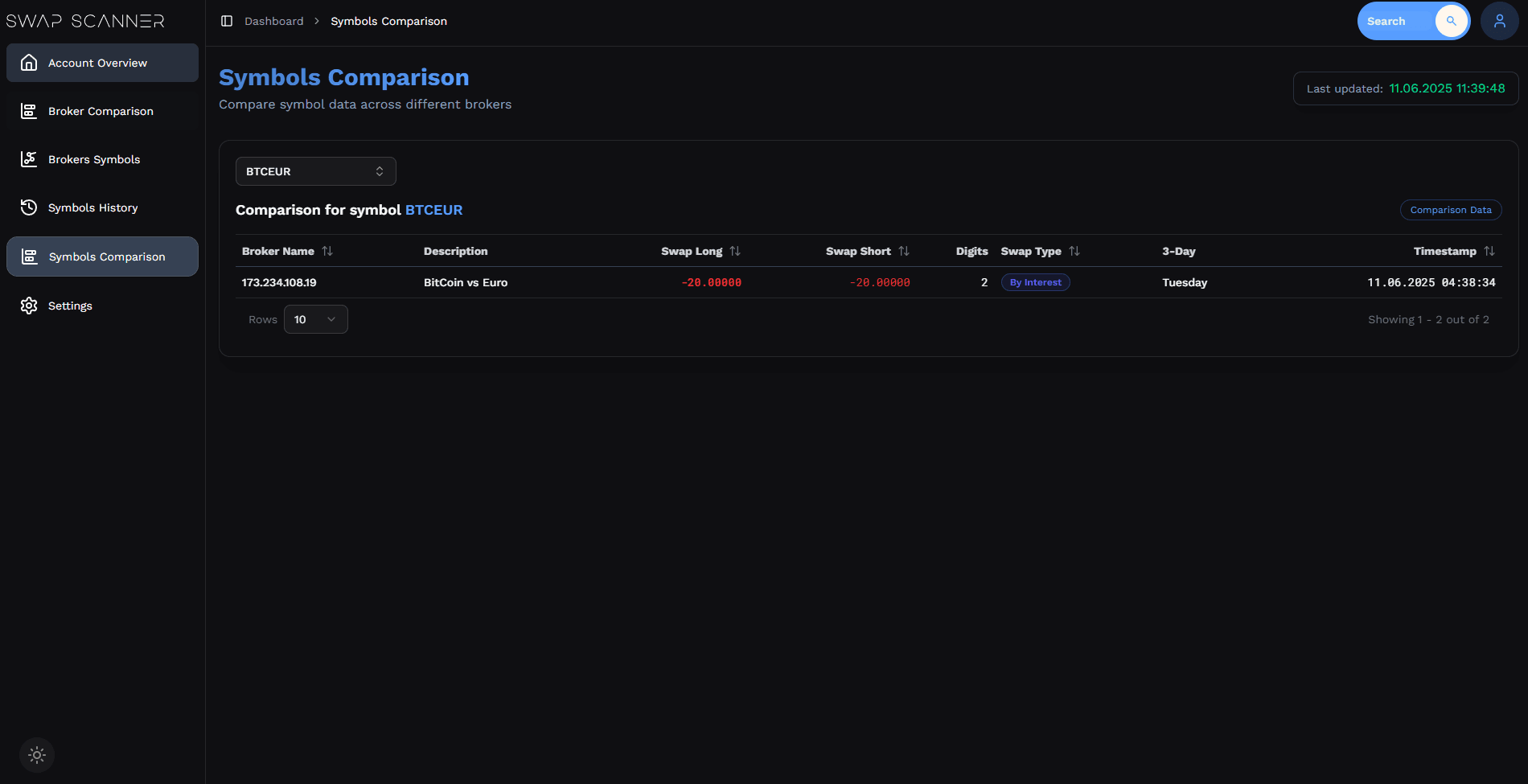
Task: Sort by Timestamp arrows icon
Action: pos(1489,251)
